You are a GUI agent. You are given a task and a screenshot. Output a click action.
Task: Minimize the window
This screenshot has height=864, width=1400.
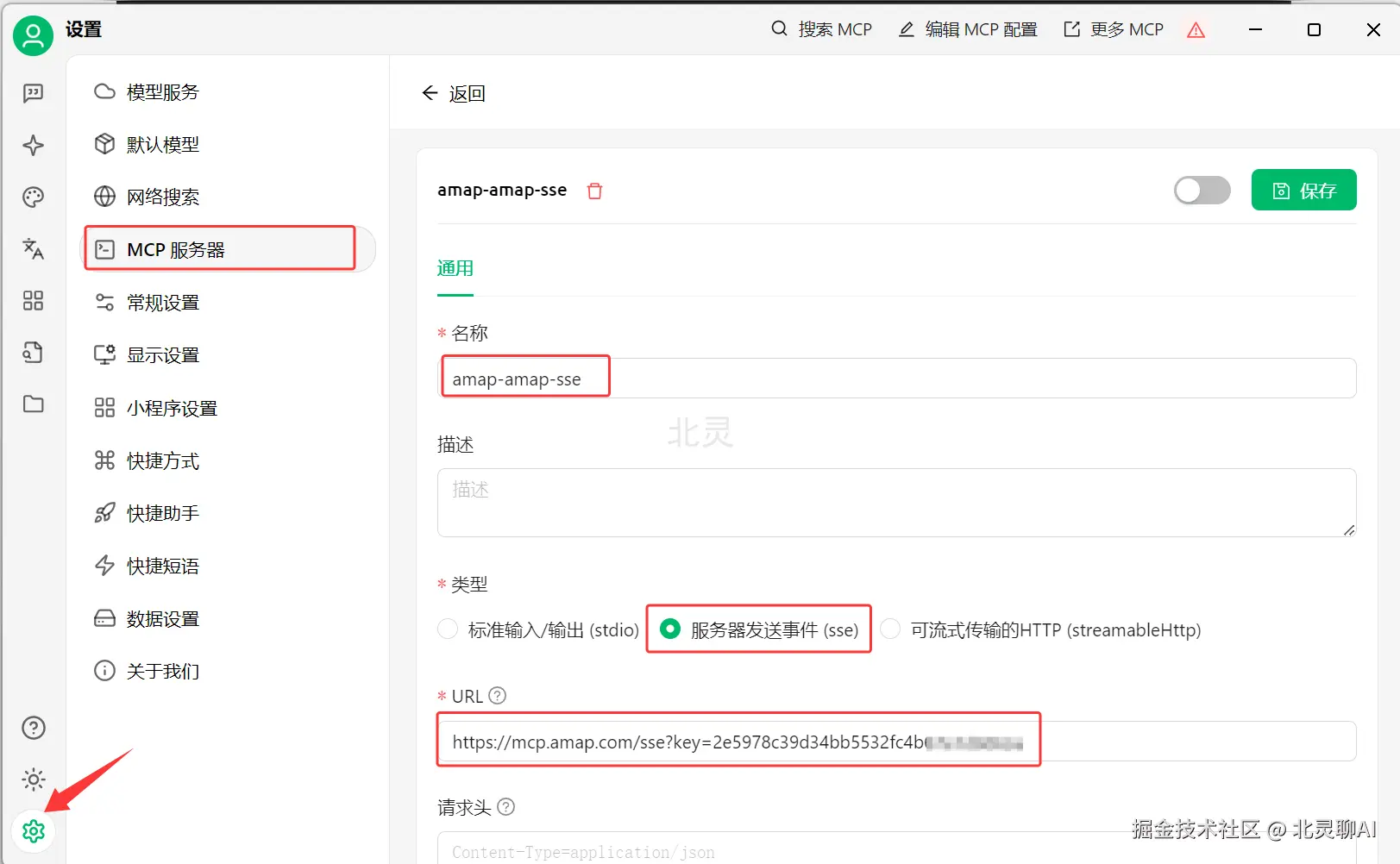(1255, 29)
